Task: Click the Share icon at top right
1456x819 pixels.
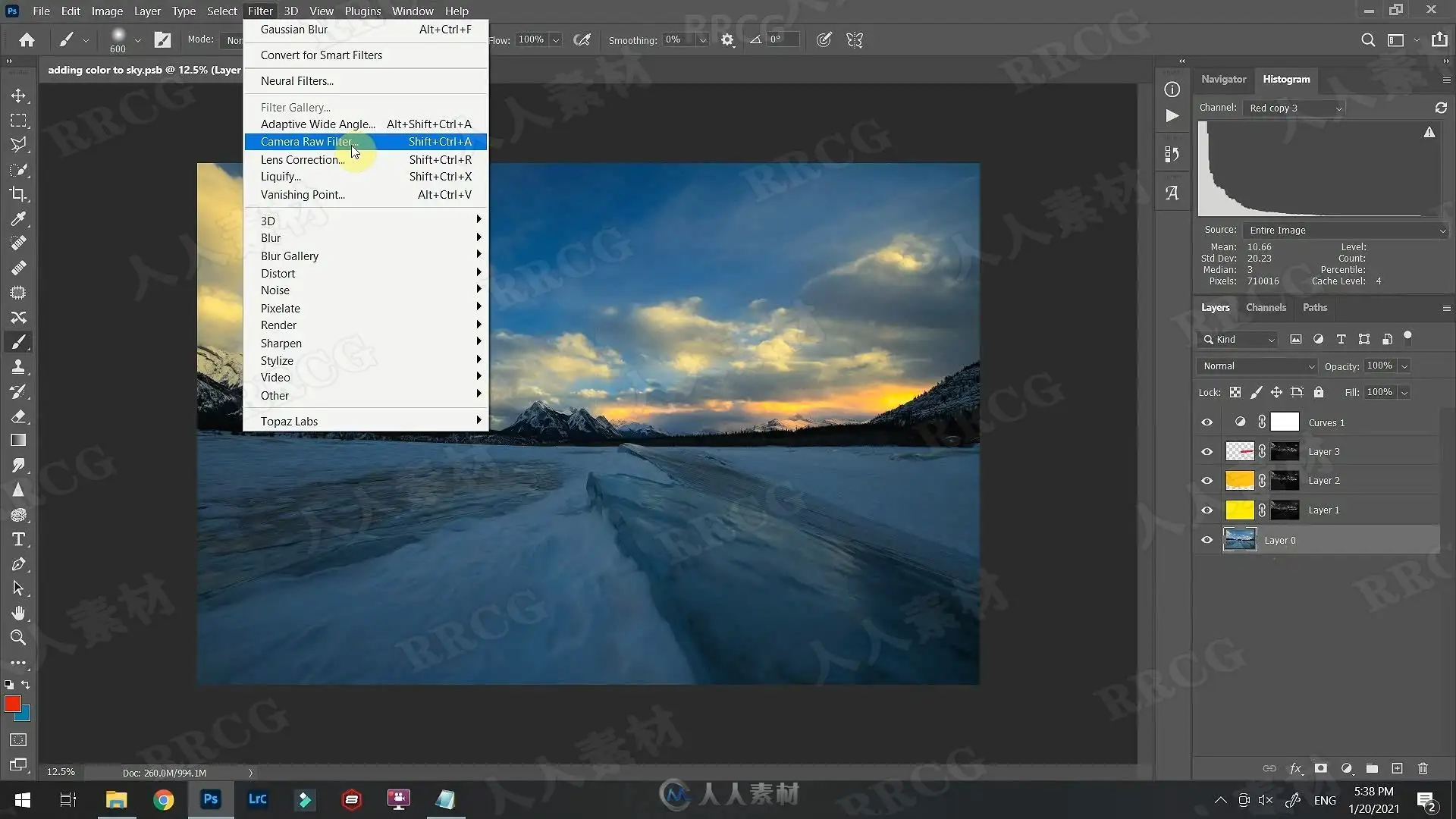Action: pos(1439,39)
